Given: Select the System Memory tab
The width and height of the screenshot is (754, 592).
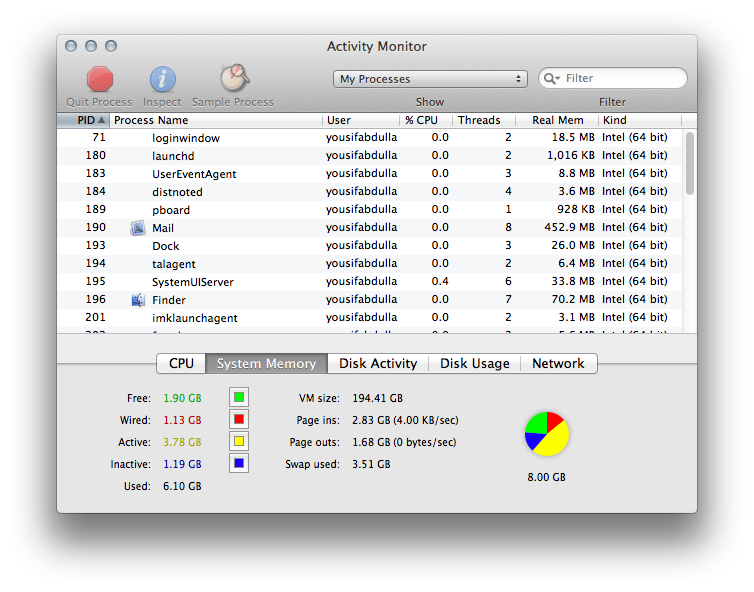Looking at the screenshot, I should 266,364.
